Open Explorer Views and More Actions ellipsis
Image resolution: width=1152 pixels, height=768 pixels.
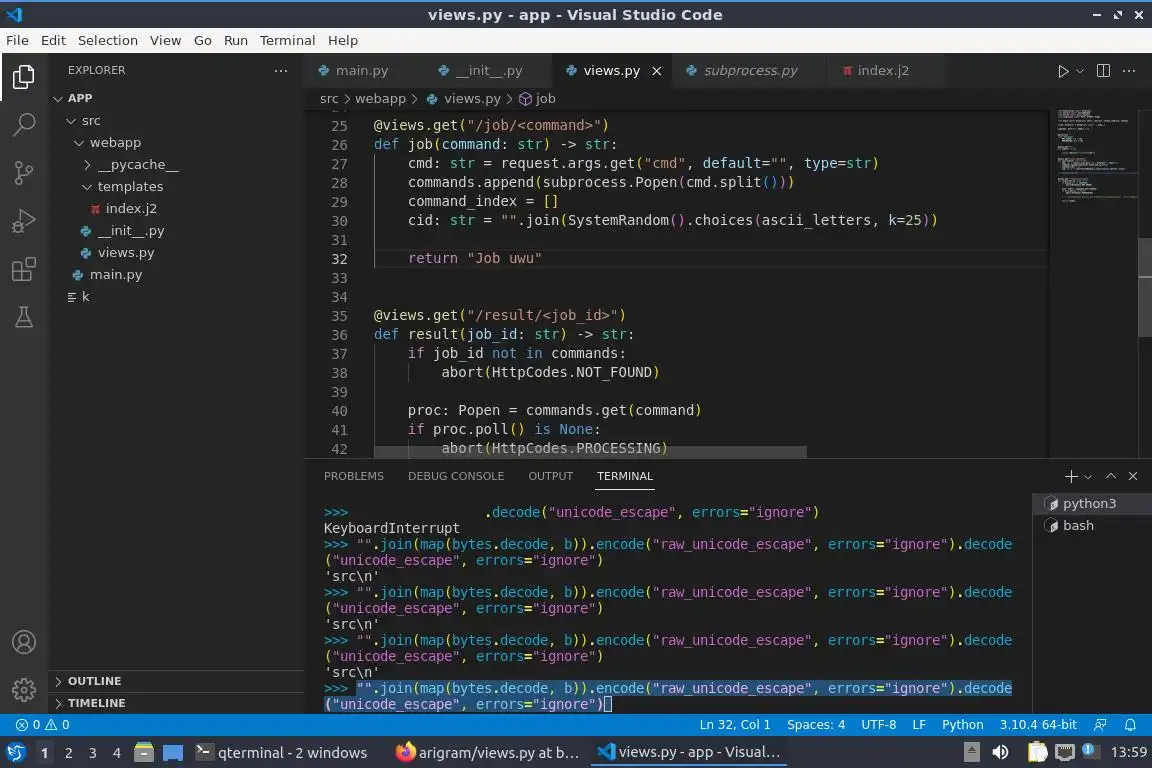(x=281, y=71)
